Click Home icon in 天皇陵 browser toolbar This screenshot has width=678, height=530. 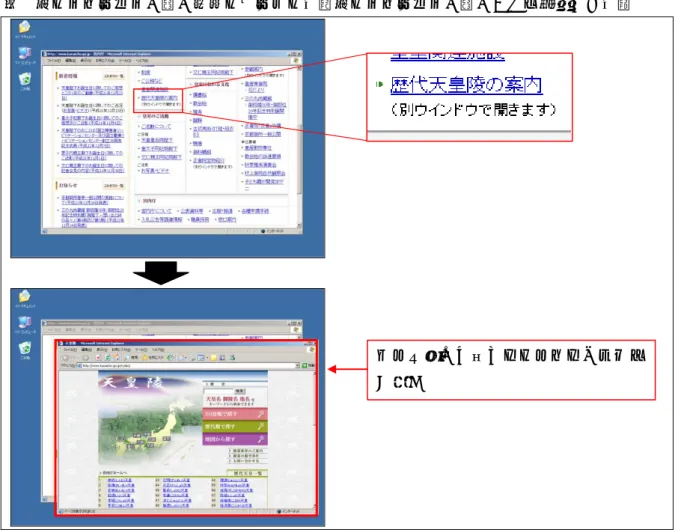tap(117, 358)
